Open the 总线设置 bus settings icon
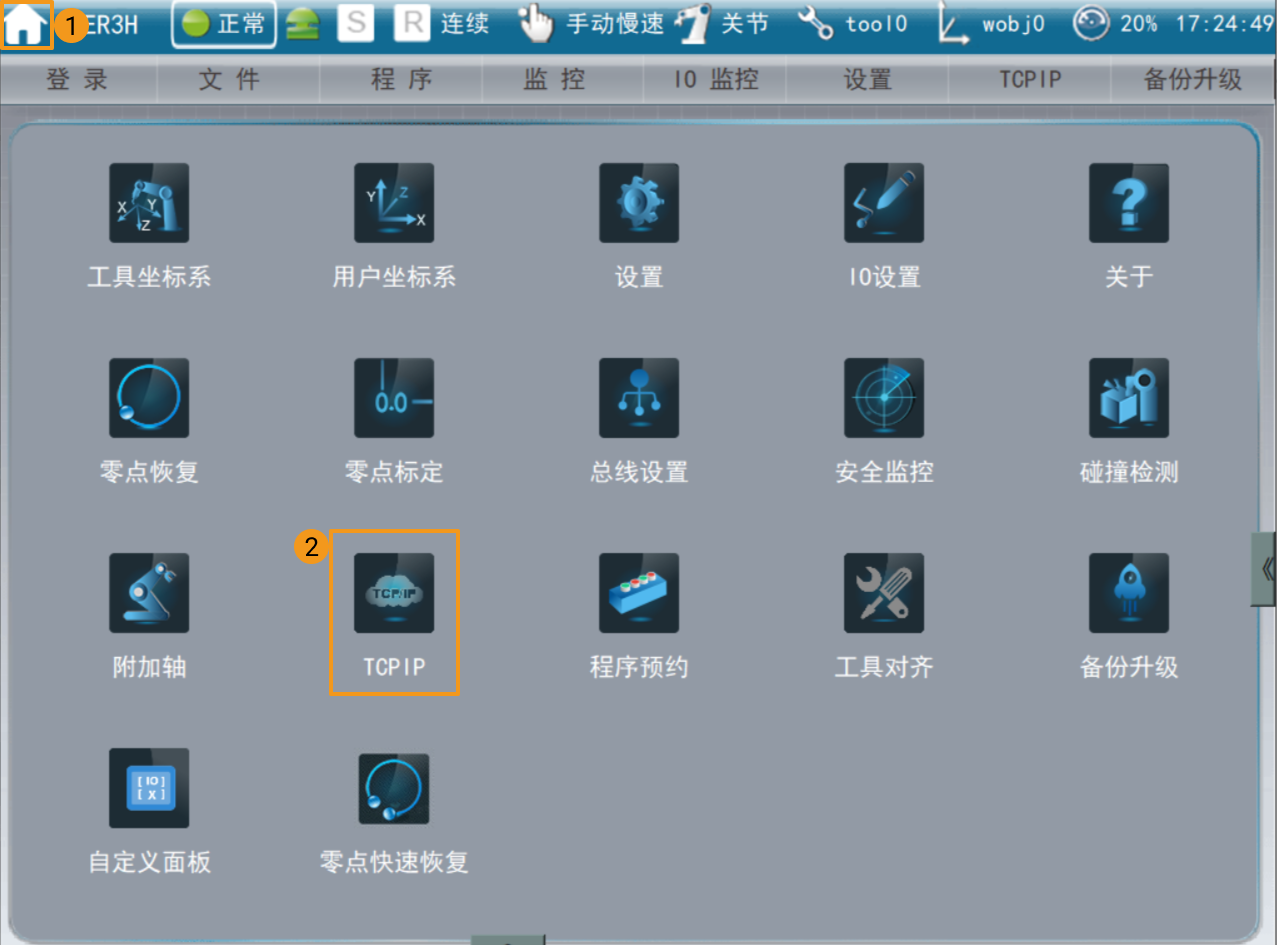 pyautogui.click(x=639, y=398)
